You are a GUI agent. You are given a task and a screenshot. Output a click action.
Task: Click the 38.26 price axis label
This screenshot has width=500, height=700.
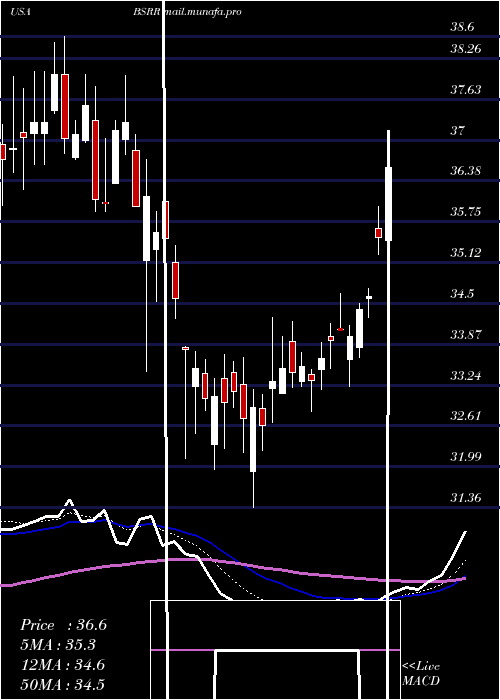(466, 48)
